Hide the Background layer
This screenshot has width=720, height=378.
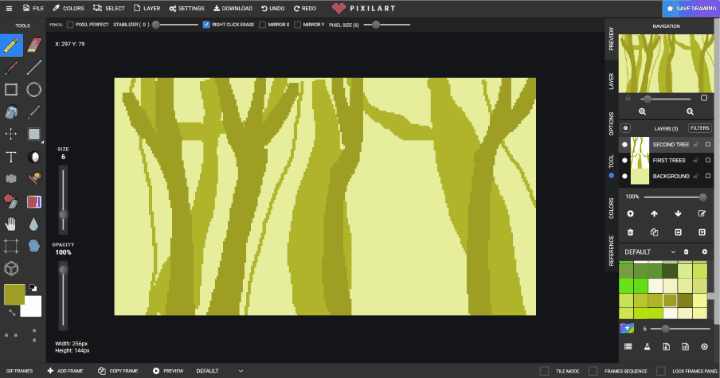[624, 176]
